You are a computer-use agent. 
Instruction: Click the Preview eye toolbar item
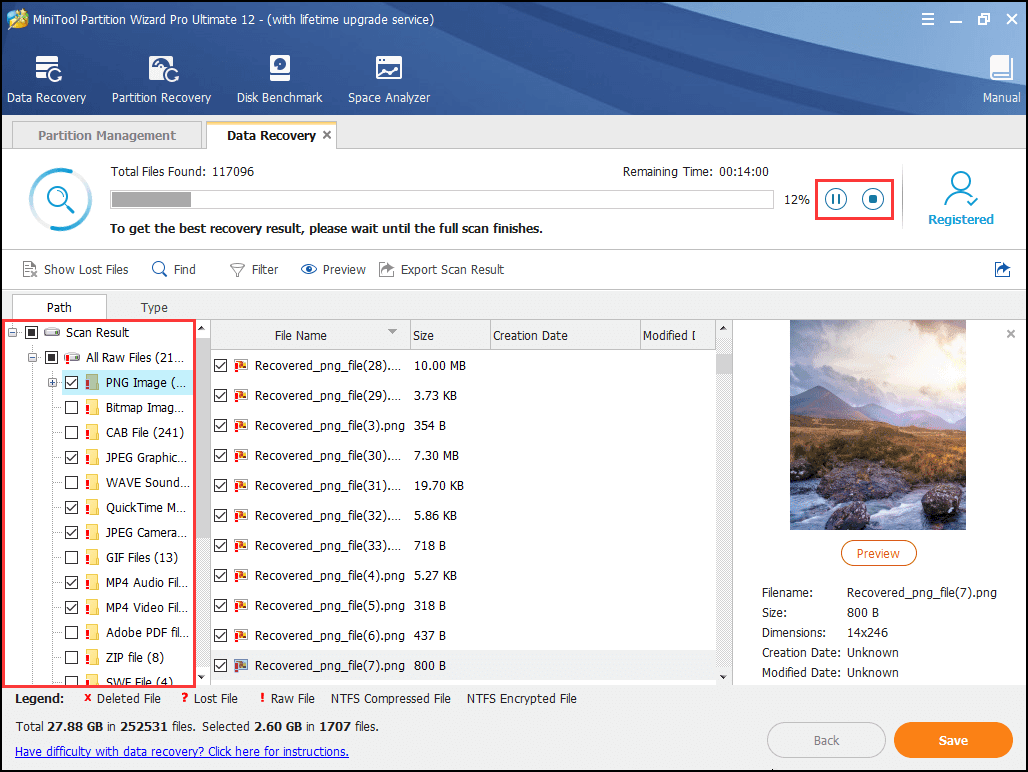click(333, 269)
